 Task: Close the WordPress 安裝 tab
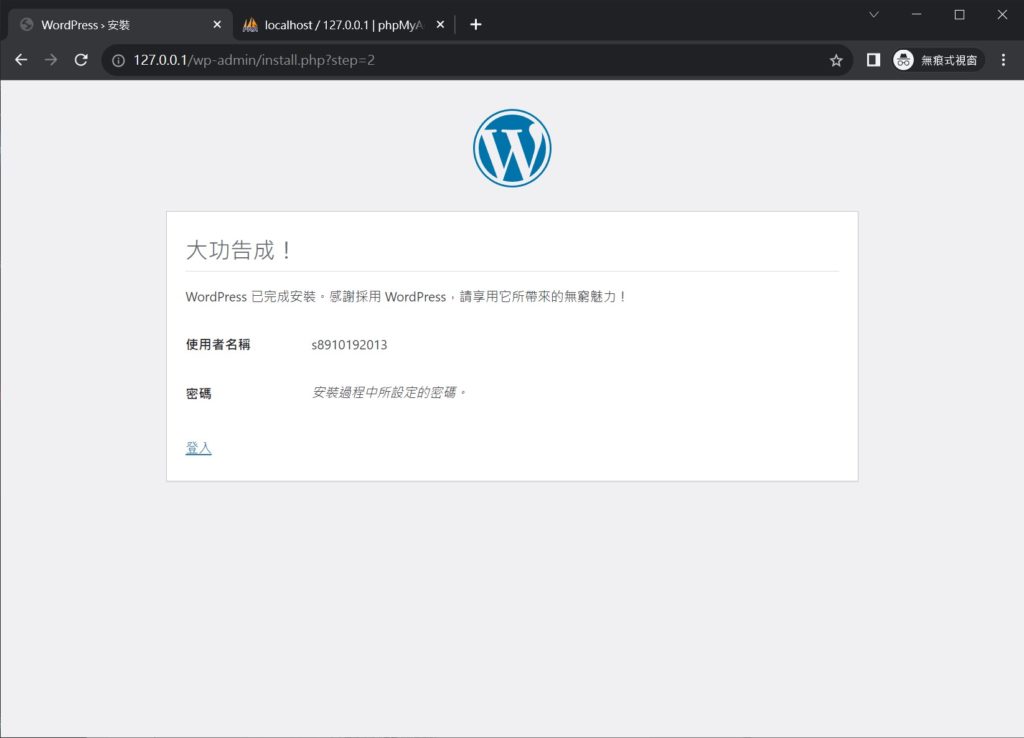pos(217,24)
